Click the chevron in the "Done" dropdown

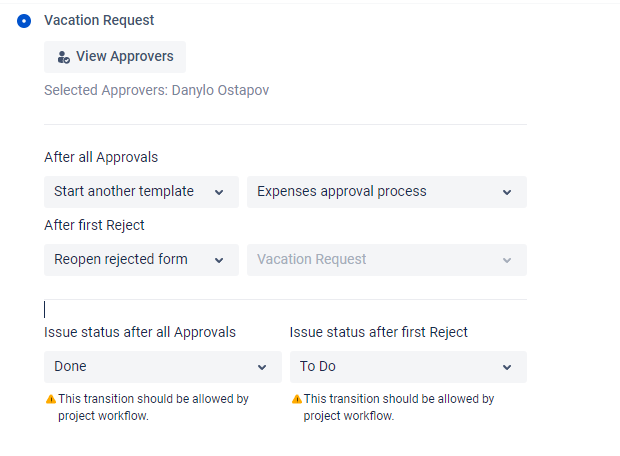pyautogui.click(x=262, y=367)
